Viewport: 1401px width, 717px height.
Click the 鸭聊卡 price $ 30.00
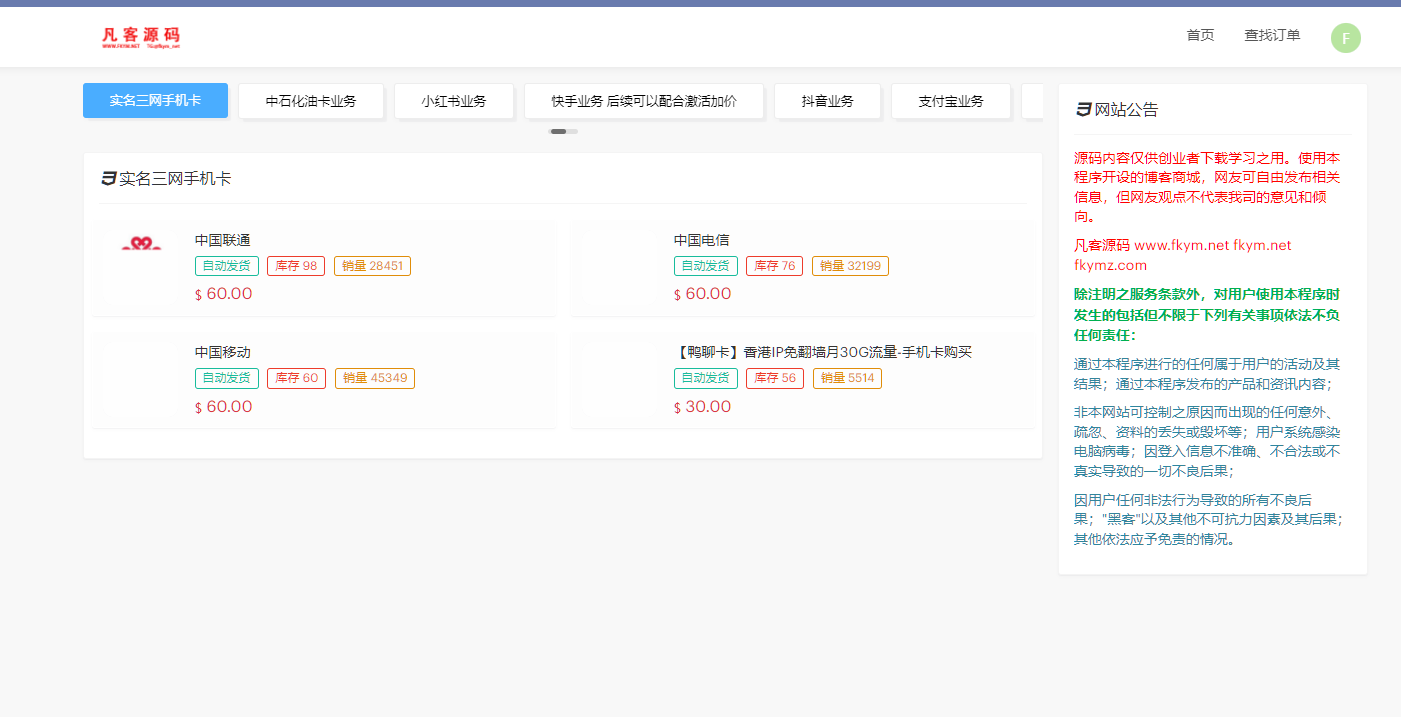pos(702,407)
